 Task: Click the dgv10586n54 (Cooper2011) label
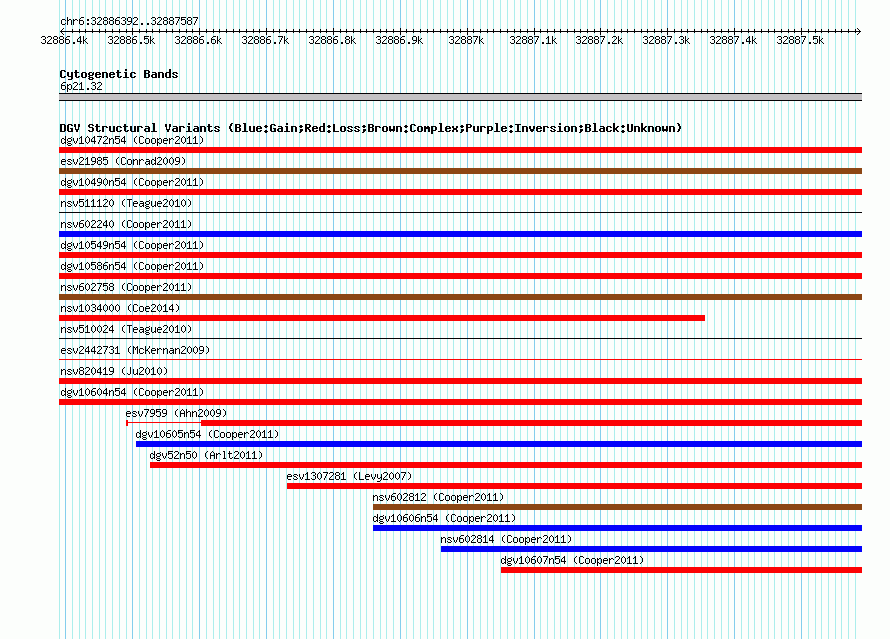(132, 266)
